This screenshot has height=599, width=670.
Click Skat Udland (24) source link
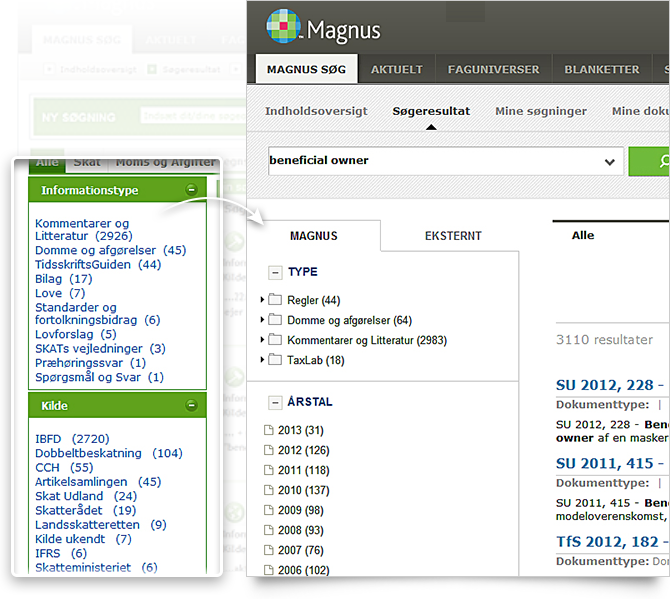[86, 496]
